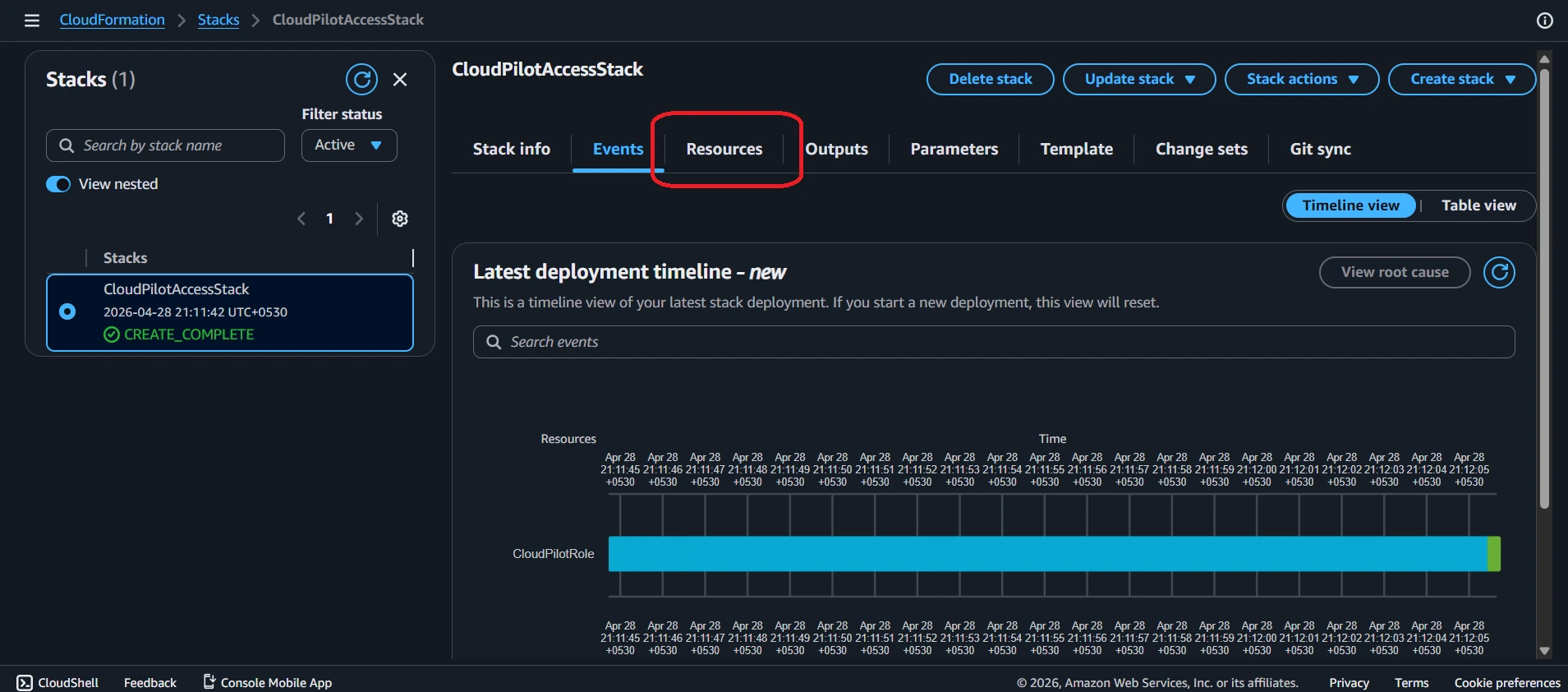1568x692 pixels.
Task: Open stacks list preferences gear
Action: (400, 219)
